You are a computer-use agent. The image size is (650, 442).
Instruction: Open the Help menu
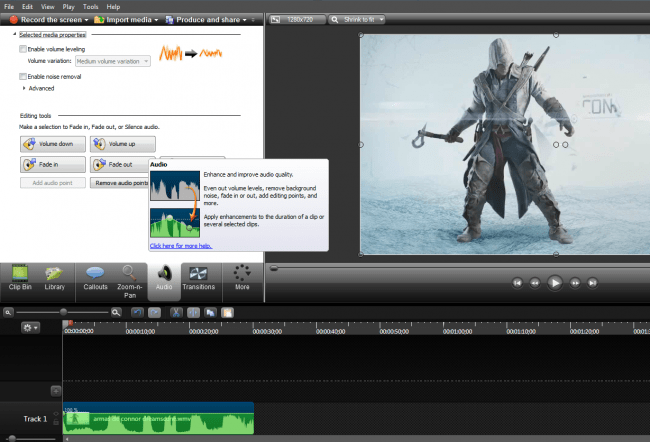coord(113,7)
